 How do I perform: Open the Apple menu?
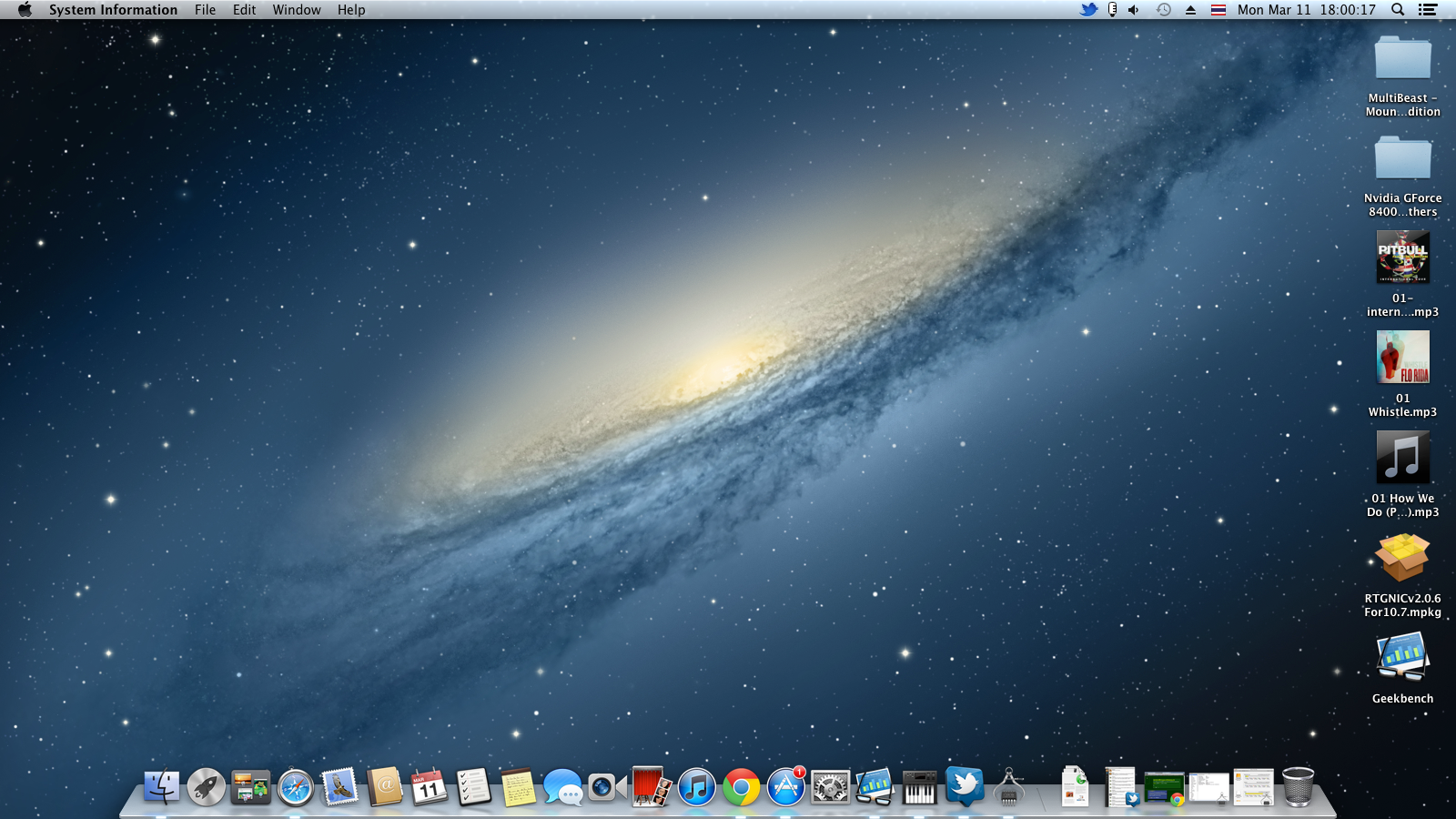pos(25,10)
